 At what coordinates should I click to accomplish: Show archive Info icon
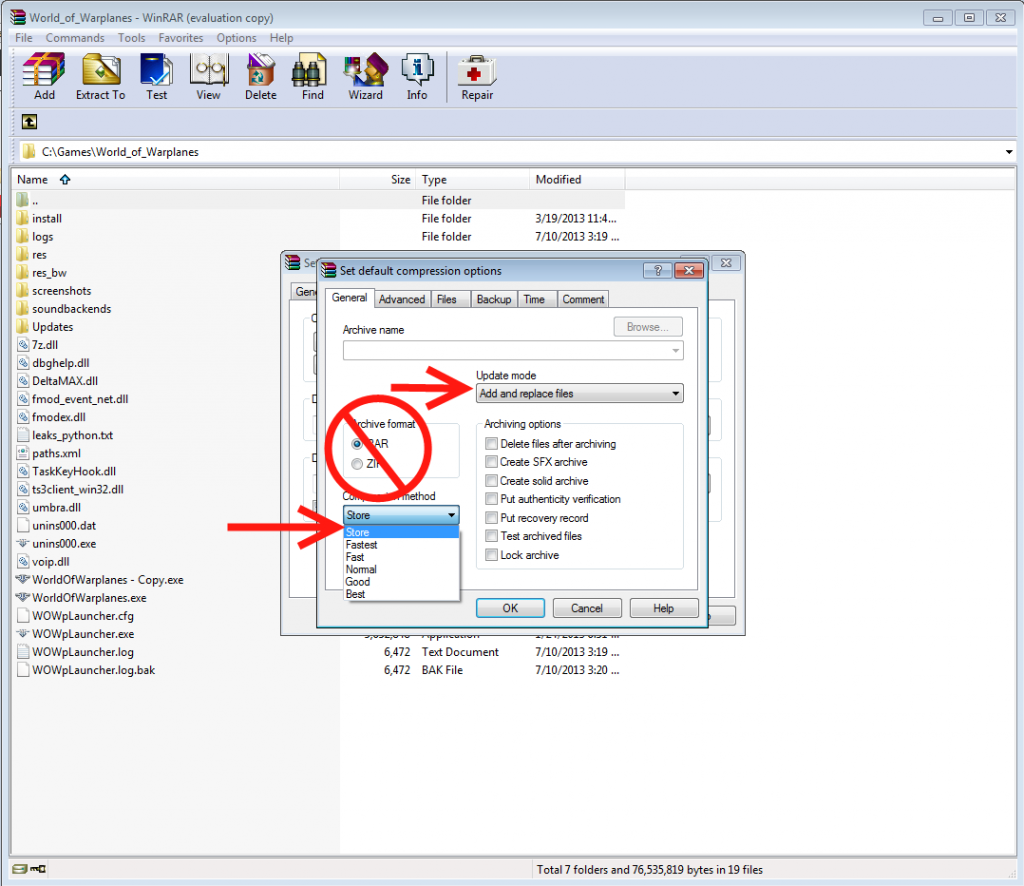pyautogui.click(x=417, y=70)
